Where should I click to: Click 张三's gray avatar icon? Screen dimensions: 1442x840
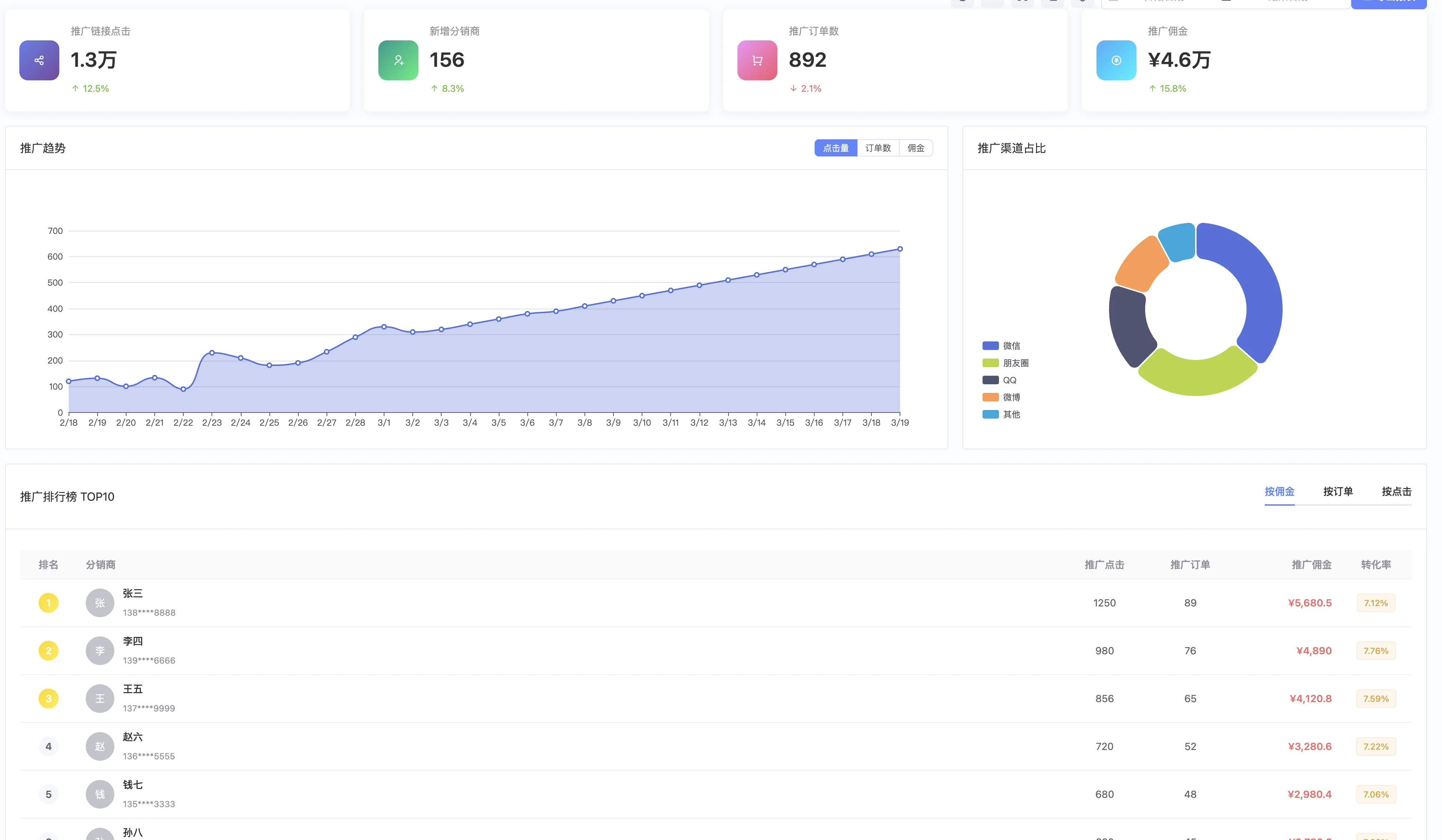pyautogui.click(x=100, y=603)
